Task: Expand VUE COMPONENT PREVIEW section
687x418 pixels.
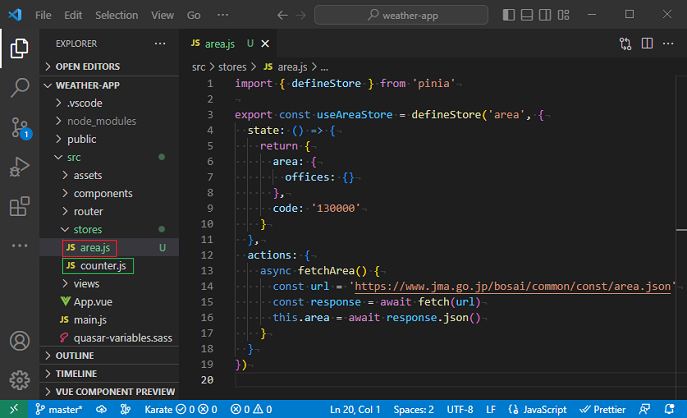Action: click(110, 391)
